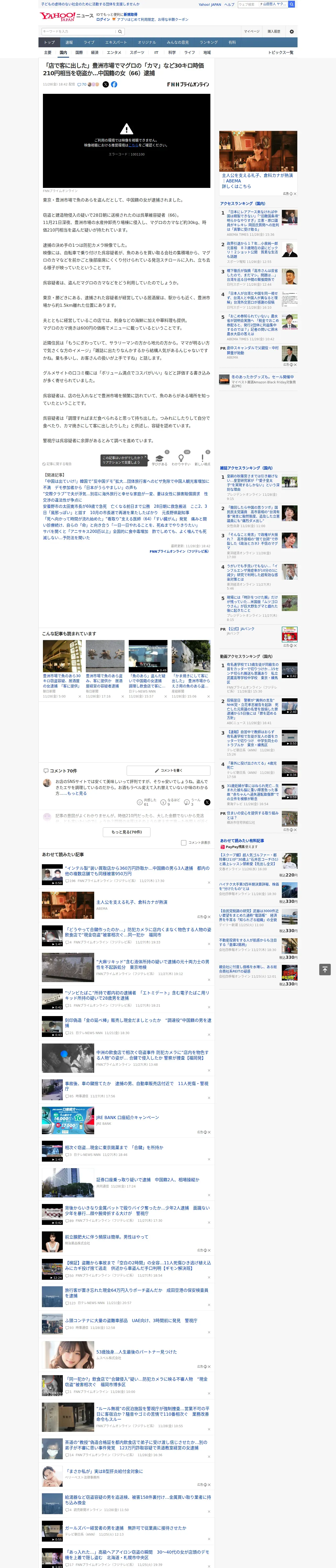Open the JRE BANK 口座紹介キャンペーン ad

point(127,1117)
